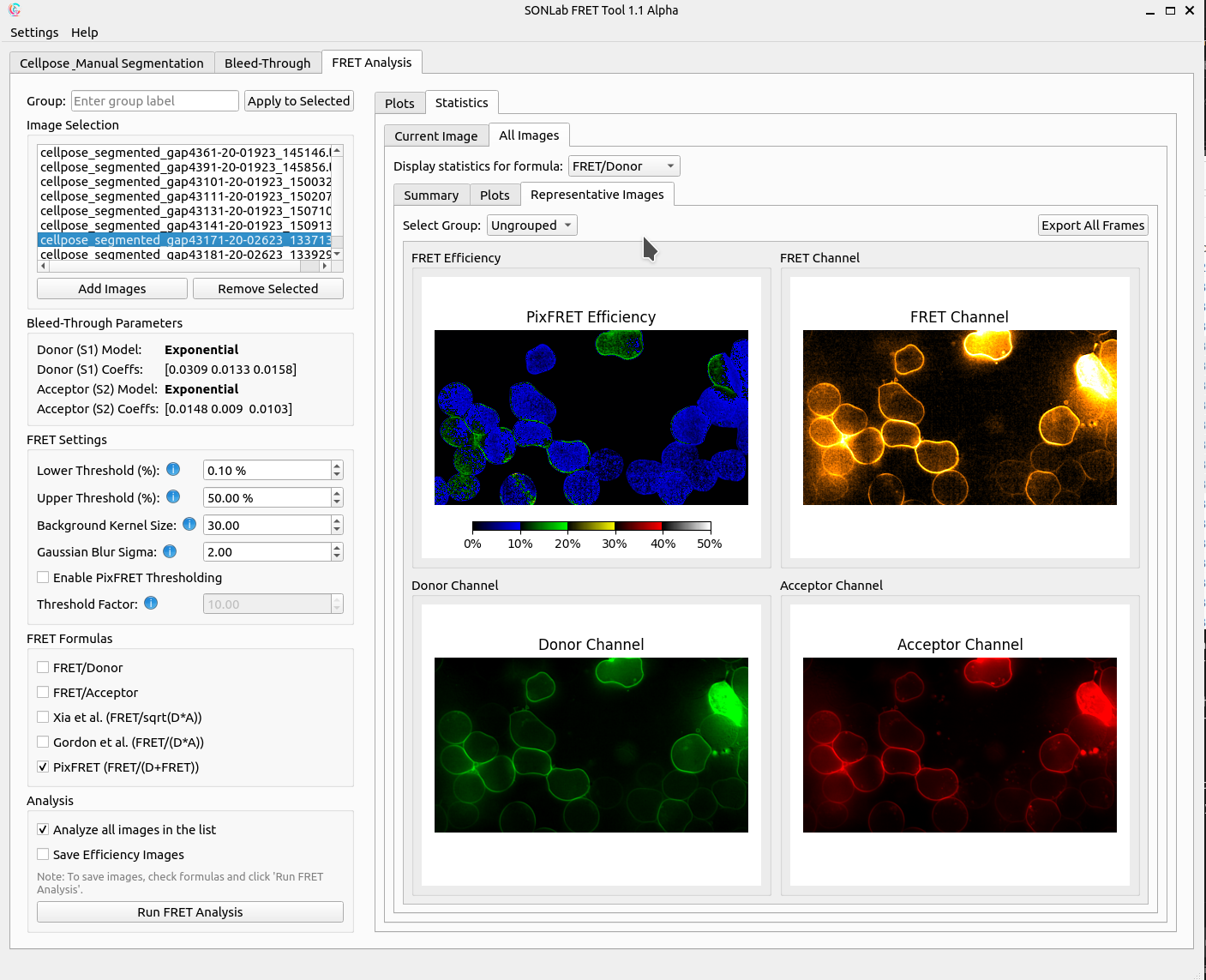Open the Select Group dropdown
The height and width of the screenshot is (980, 1206).
click(532, 225)
